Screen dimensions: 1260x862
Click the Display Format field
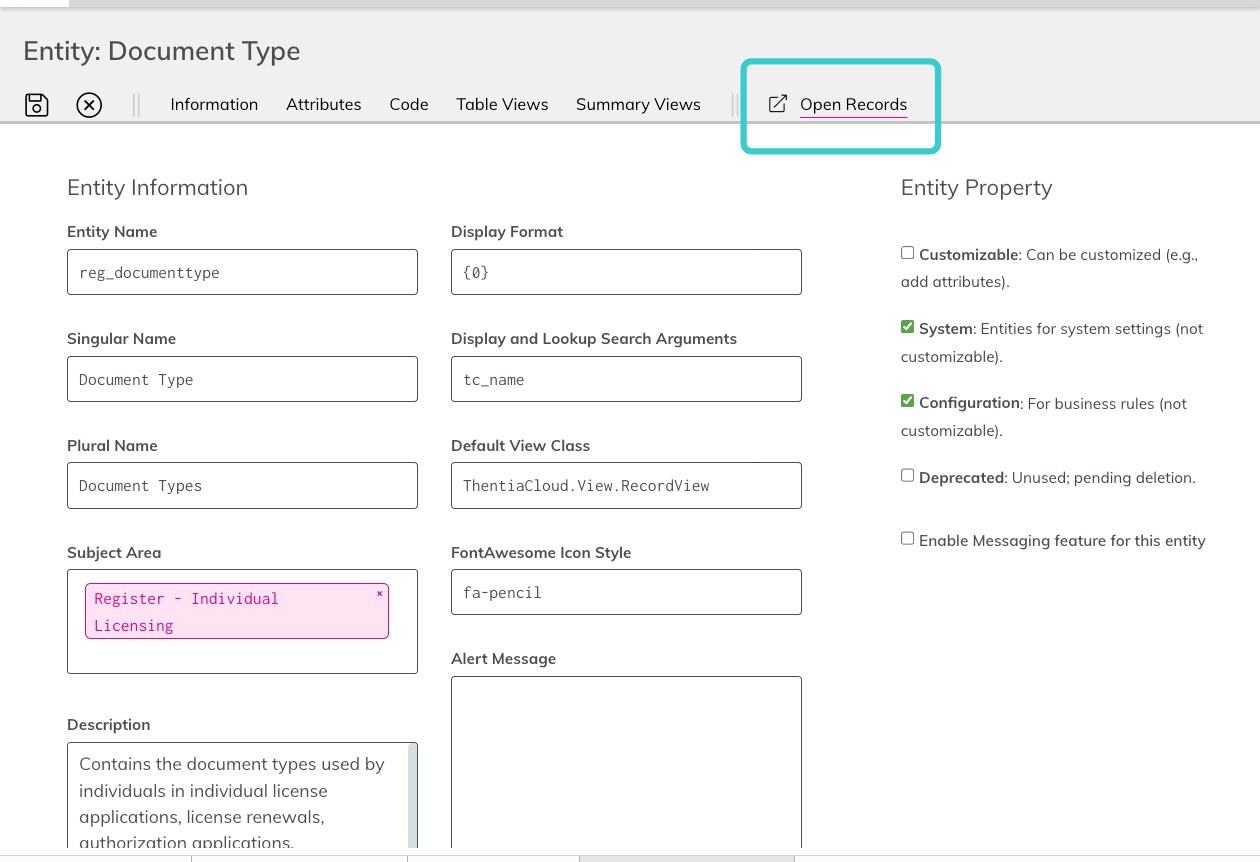pyautogui.click(x=626, y=272)
